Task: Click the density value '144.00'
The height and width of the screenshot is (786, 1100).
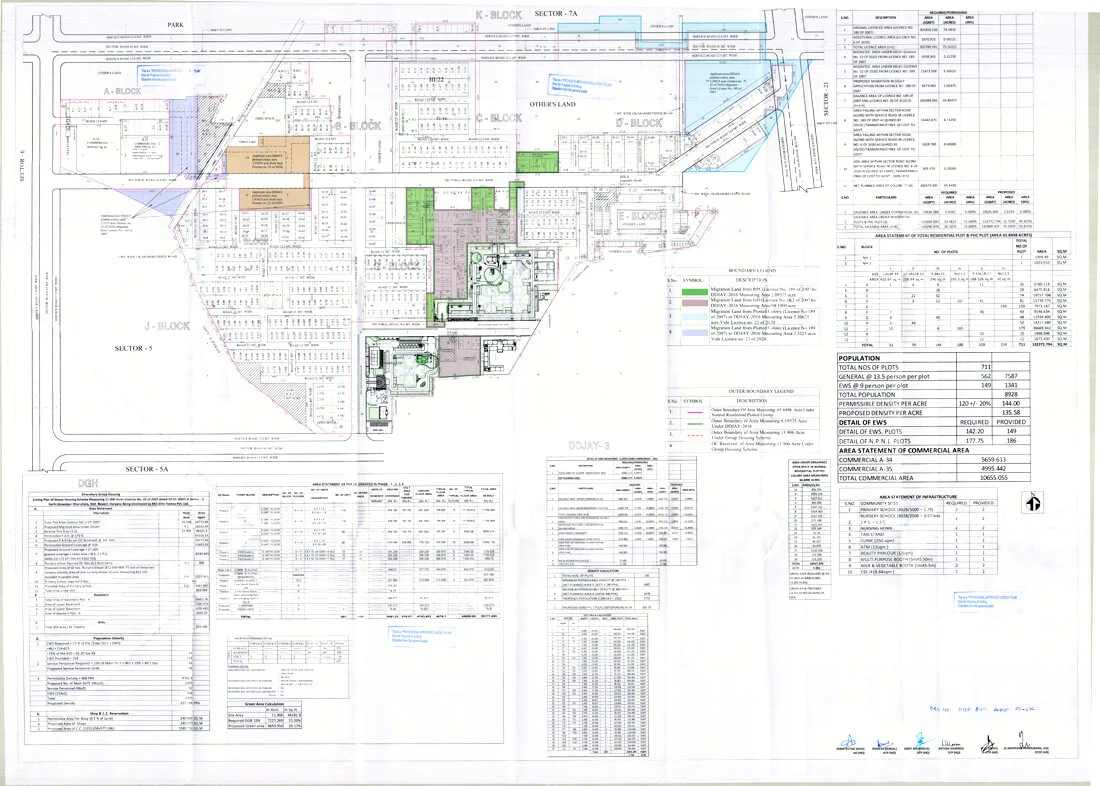Action: tap(1011, 404)
